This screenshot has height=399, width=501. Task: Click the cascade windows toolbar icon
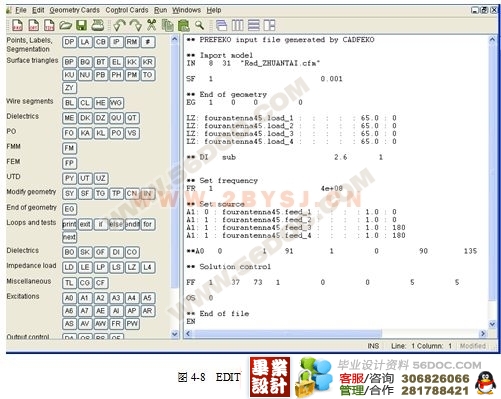click(221, 25)
